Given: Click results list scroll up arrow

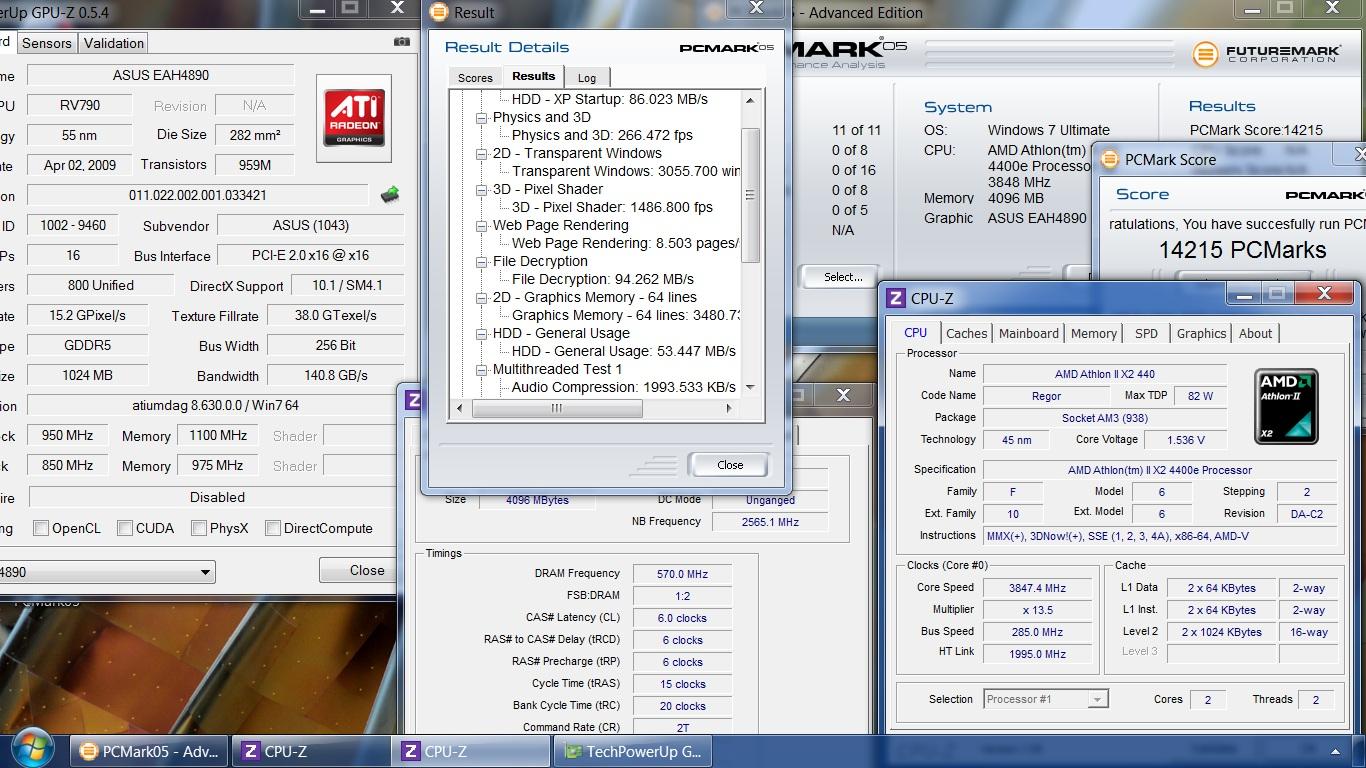Looking at the screenshot, I should tap(750, 100).
